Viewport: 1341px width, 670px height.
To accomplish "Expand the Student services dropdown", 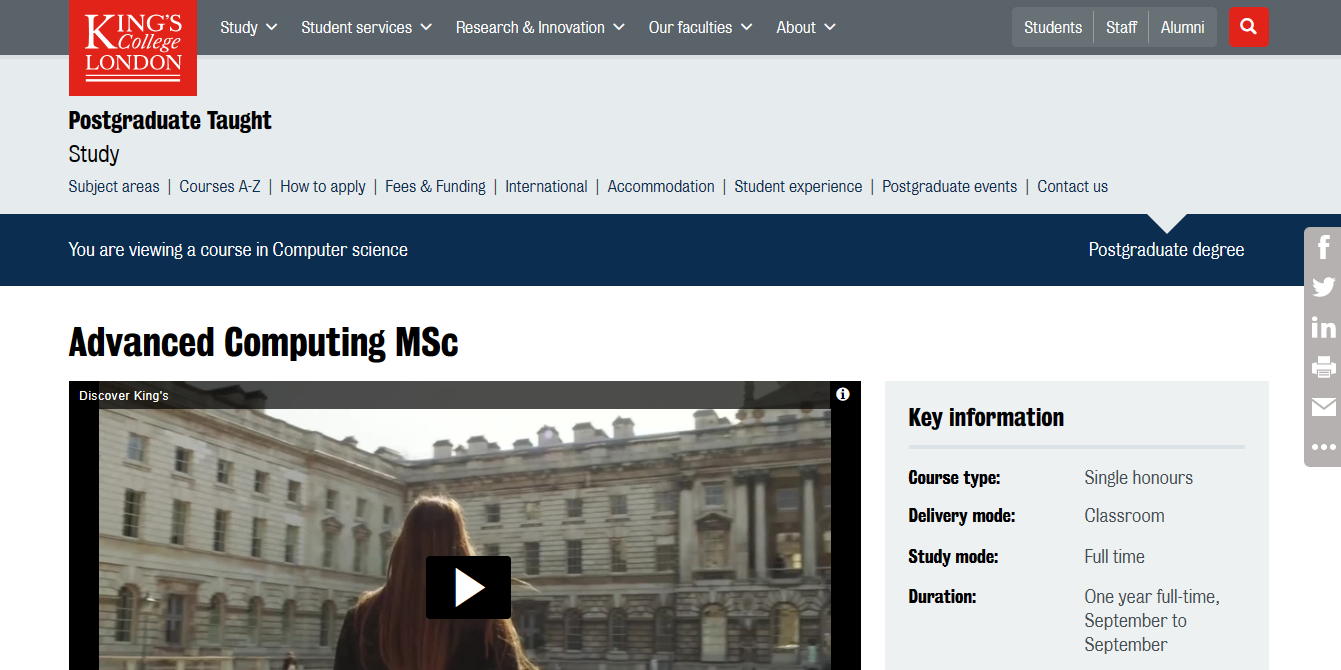I will click(366, 27).
